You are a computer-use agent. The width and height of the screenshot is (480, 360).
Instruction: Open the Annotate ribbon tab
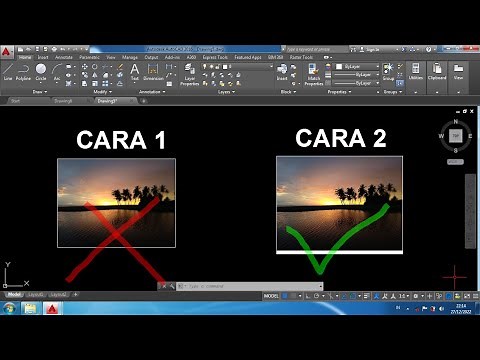click(x=63, y=57)
